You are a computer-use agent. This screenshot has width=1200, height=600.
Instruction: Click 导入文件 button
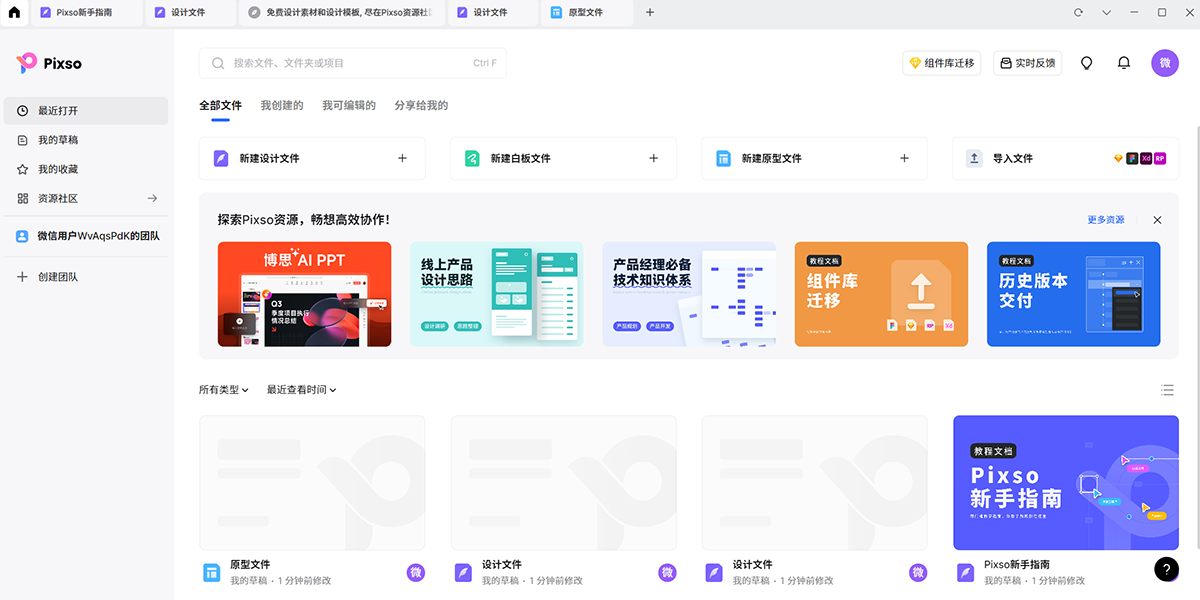coord(1065,158)
